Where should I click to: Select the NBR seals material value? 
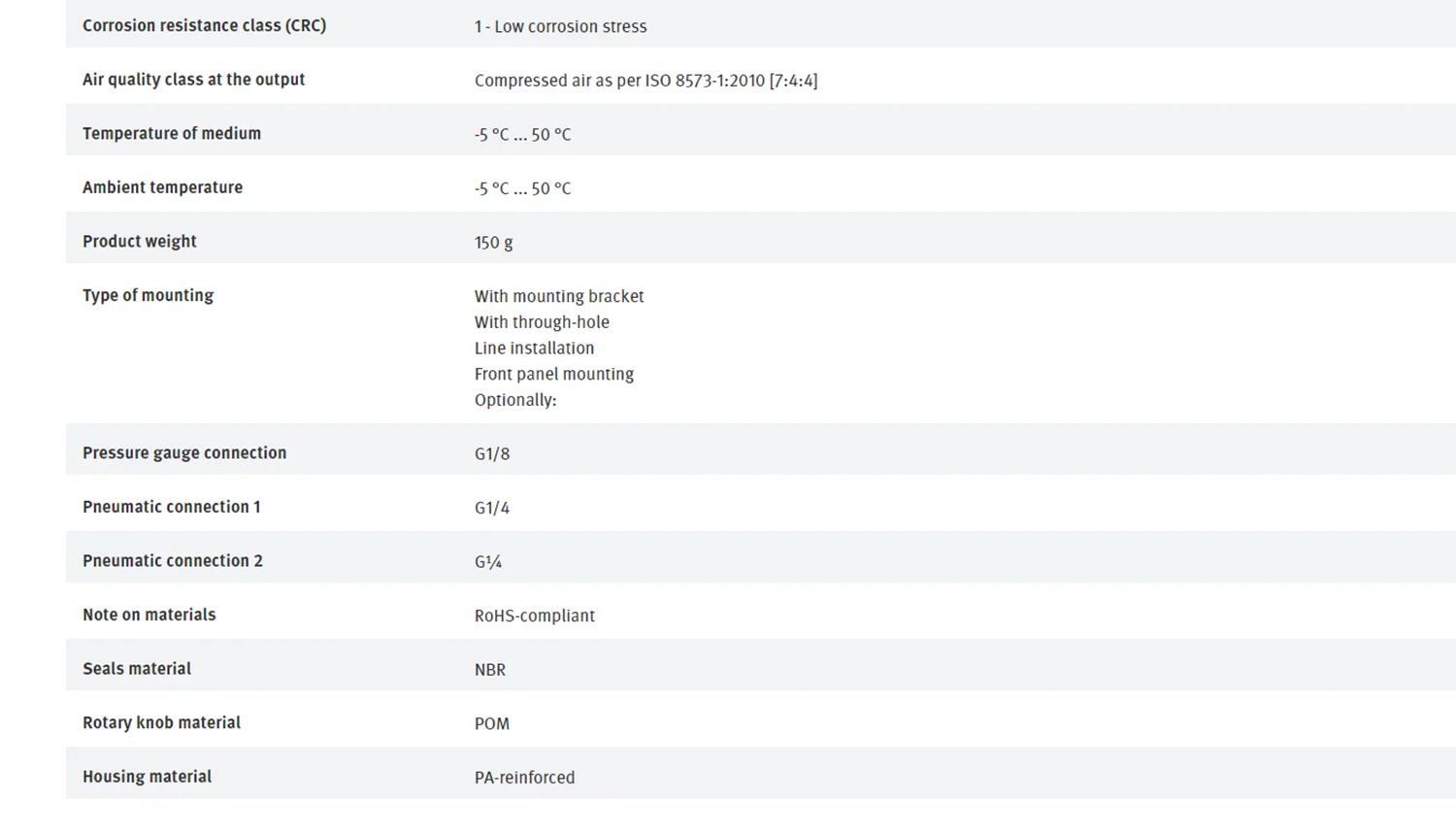490,670
